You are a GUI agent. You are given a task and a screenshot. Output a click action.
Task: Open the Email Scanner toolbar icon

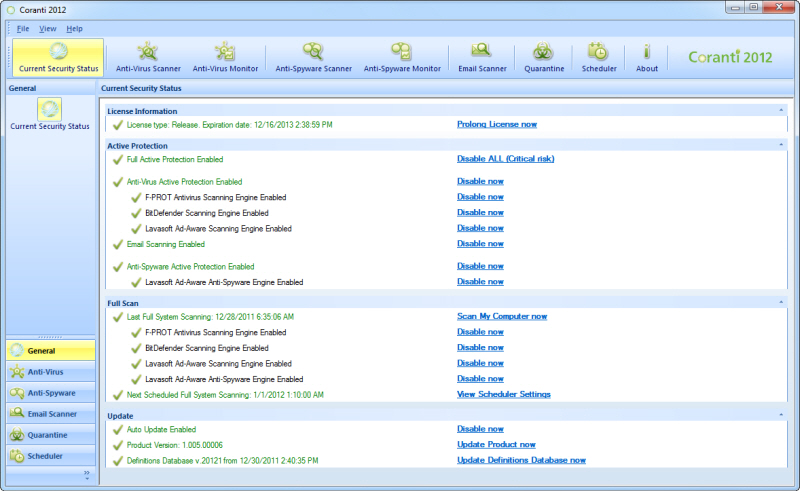[482, 57]
